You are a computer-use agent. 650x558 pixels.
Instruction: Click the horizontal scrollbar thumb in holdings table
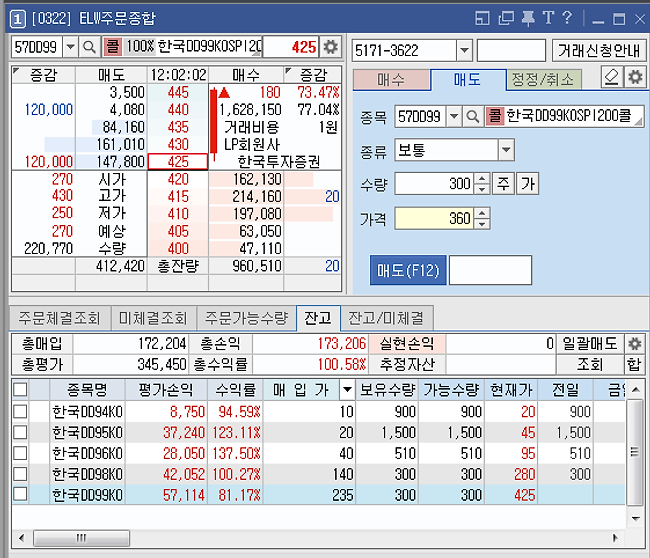(x=81, y=538)
